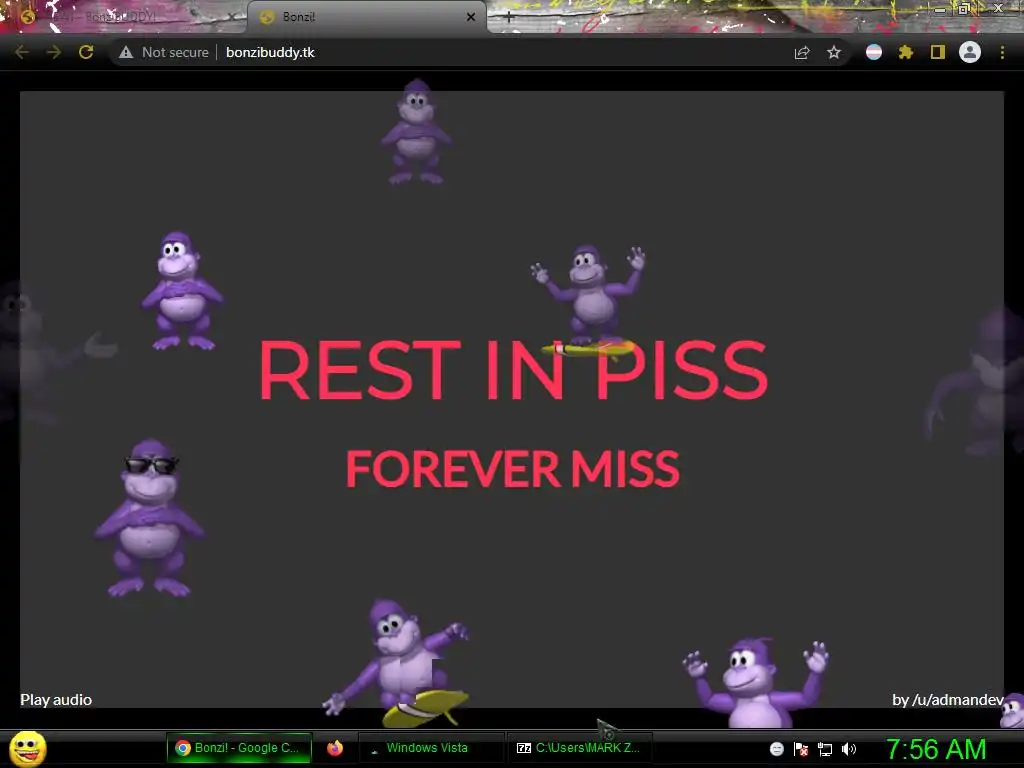
Task: Open the network tray icon
Action: point(825,749)
